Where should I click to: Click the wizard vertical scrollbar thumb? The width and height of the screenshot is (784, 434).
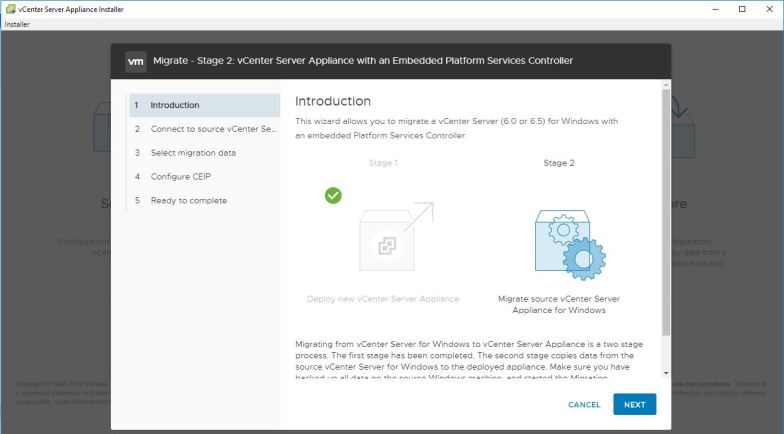(667, 210)
